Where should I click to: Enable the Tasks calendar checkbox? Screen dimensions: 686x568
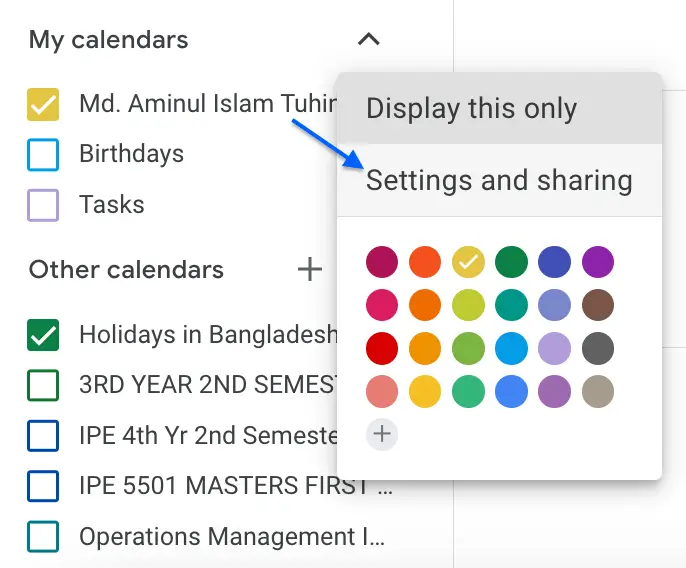43,205
